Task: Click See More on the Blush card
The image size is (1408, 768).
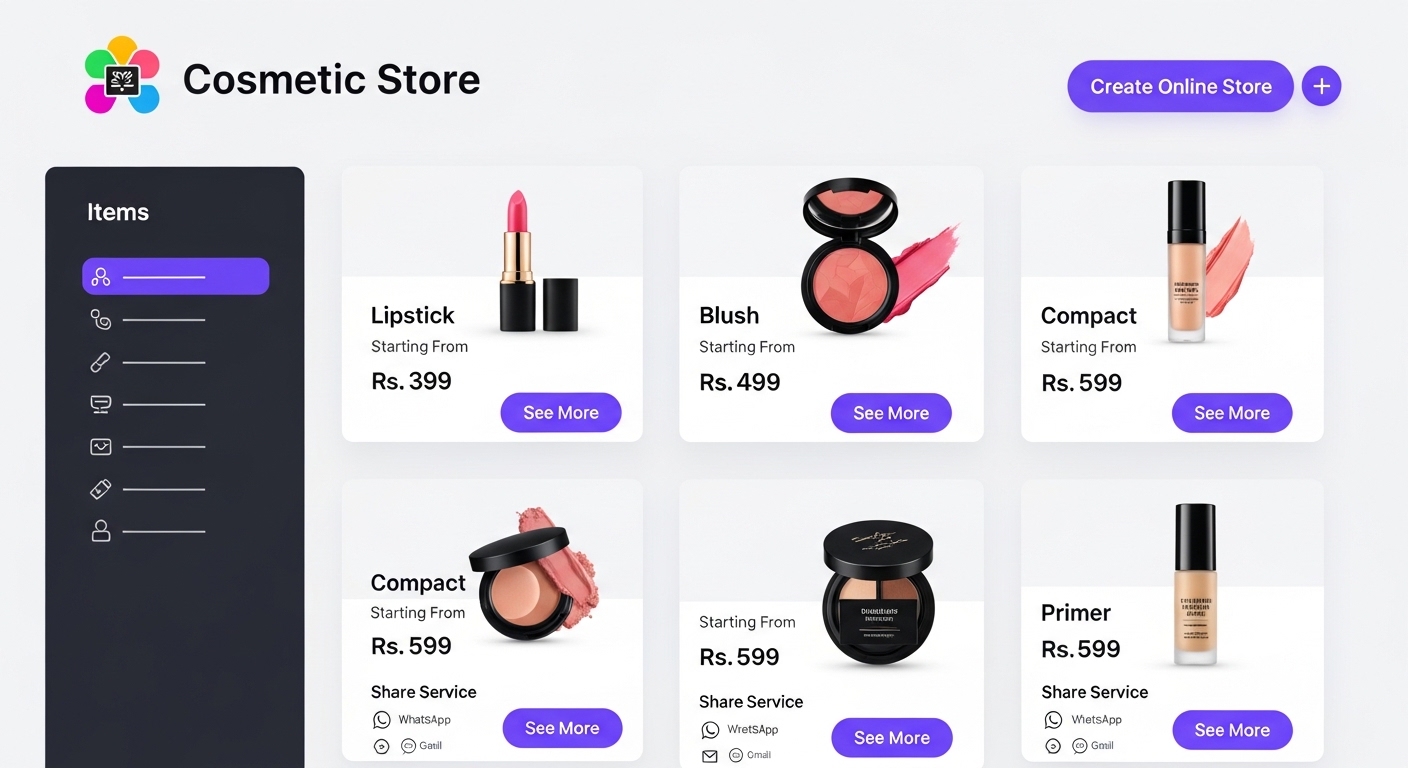Action: tap(891, 413)
